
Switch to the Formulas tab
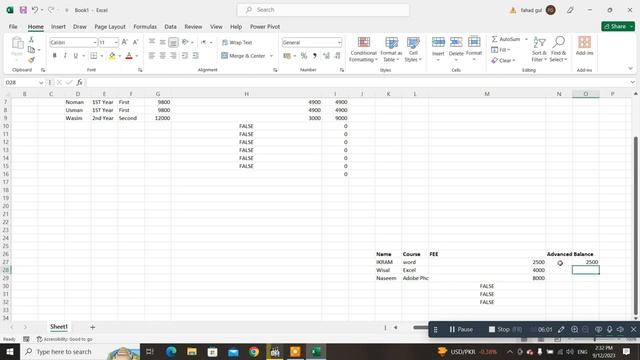[x=145, y=27]
